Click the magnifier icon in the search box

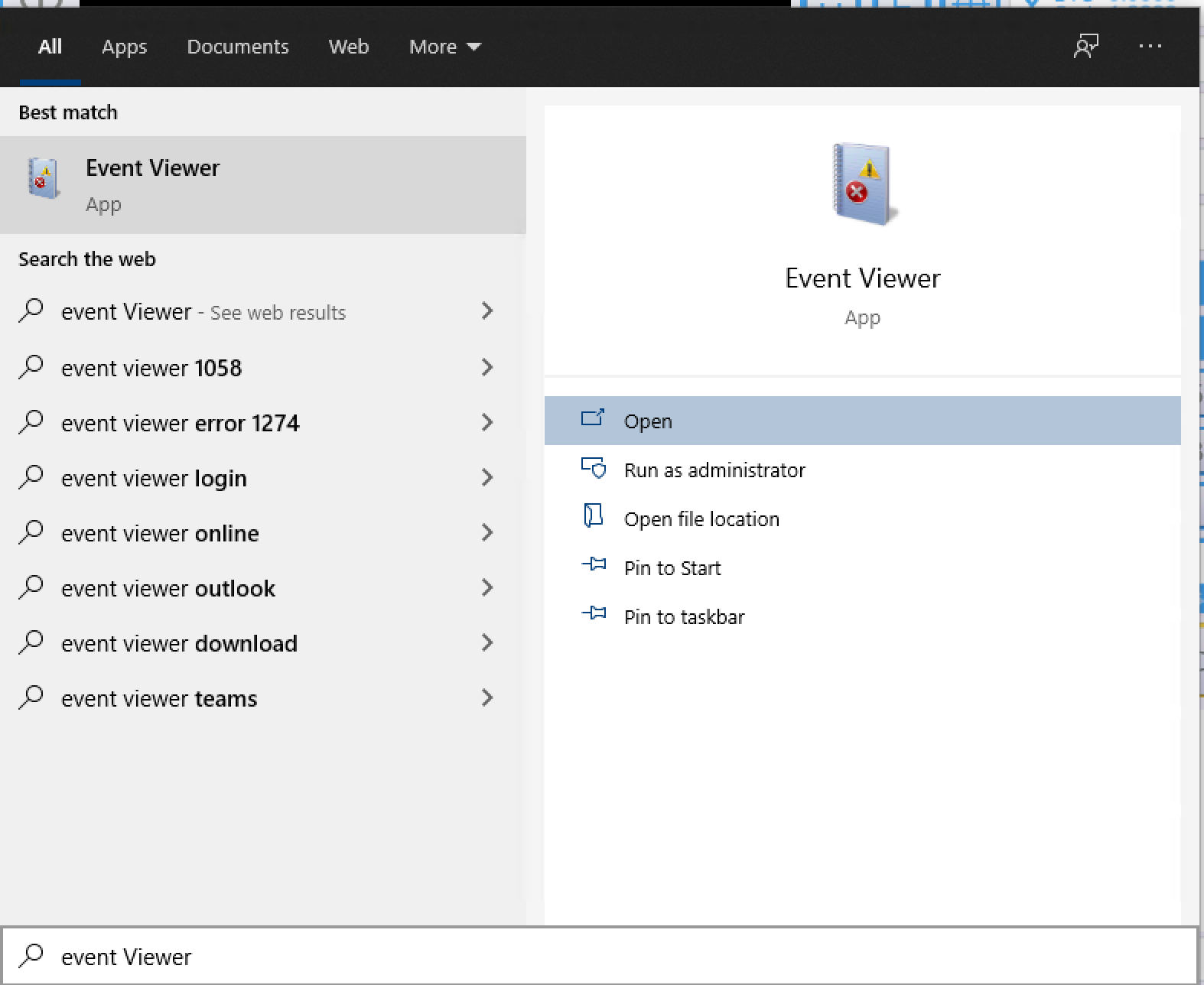pyautogui.click(x=31, y=956)
